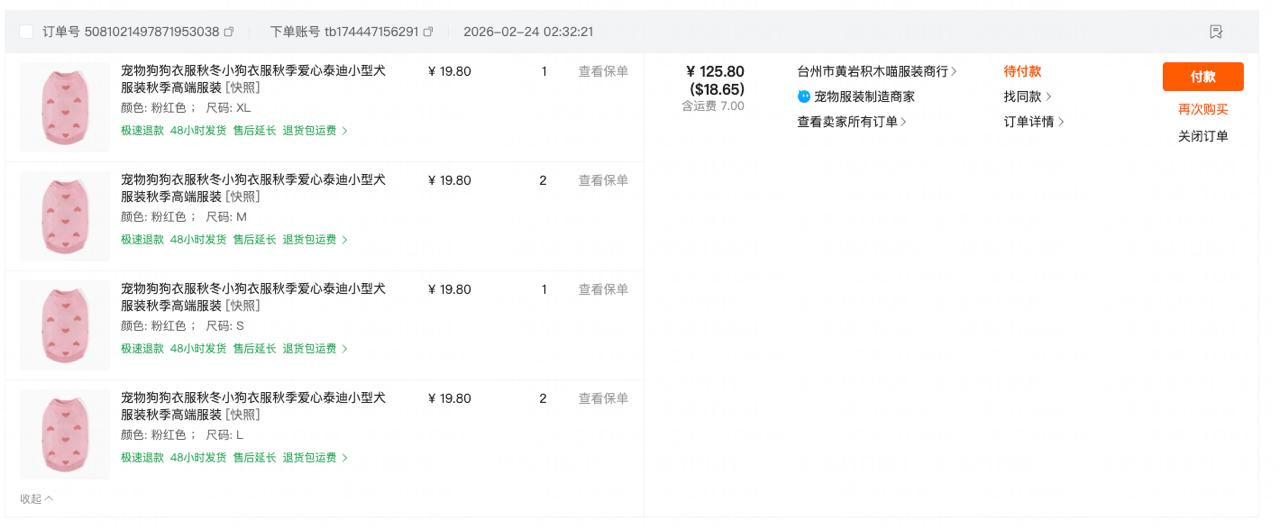Image resolution: width=1280 pixels, height=530 pixels.
Task: Open the size M product thumbnail
Action: pos(65,216)
